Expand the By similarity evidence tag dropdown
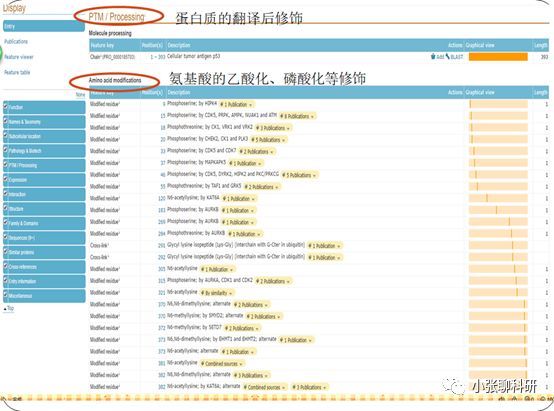 [x=217, y=293]
